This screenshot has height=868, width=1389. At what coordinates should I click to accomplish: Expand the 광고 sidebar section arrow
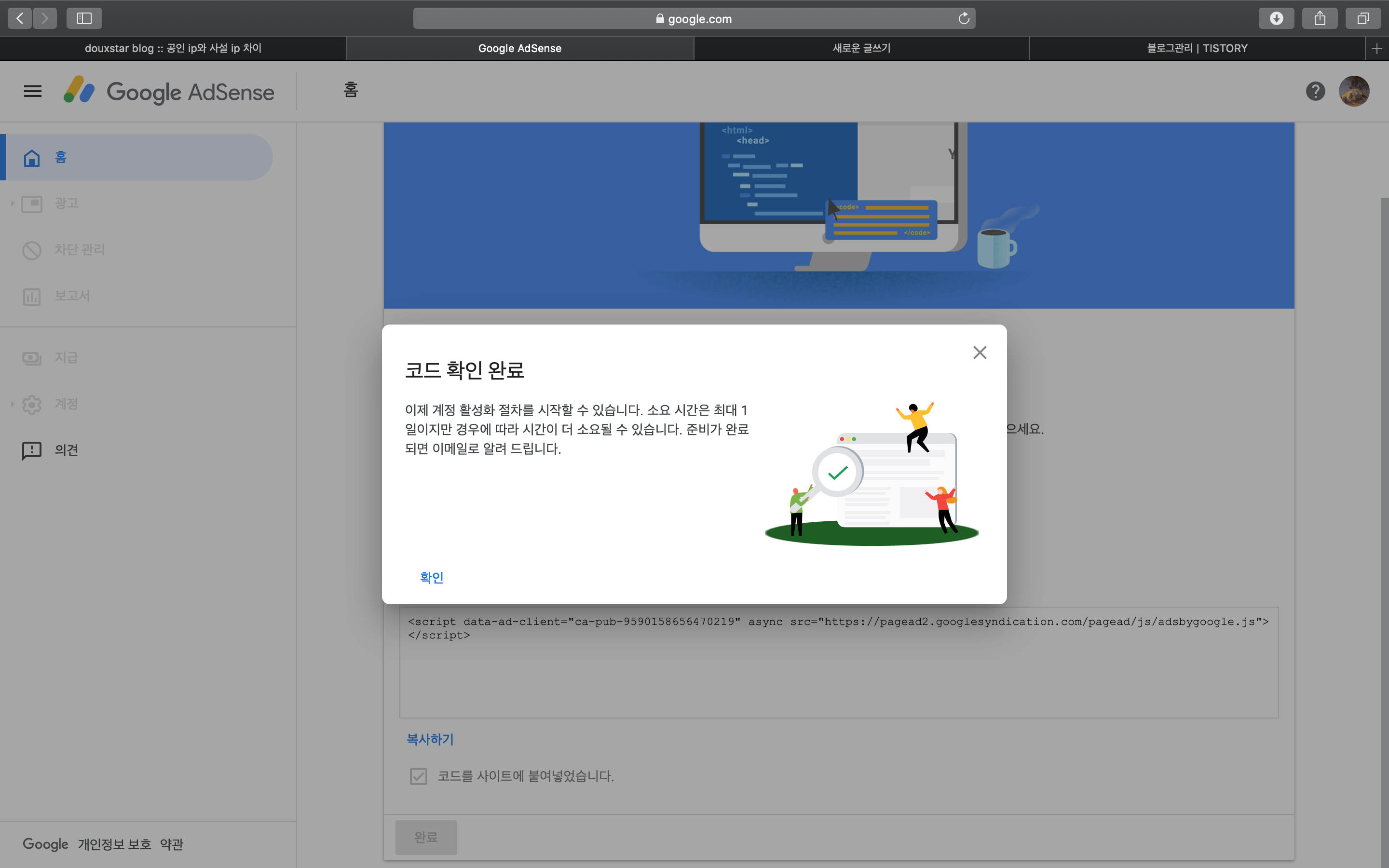point(12,203)
